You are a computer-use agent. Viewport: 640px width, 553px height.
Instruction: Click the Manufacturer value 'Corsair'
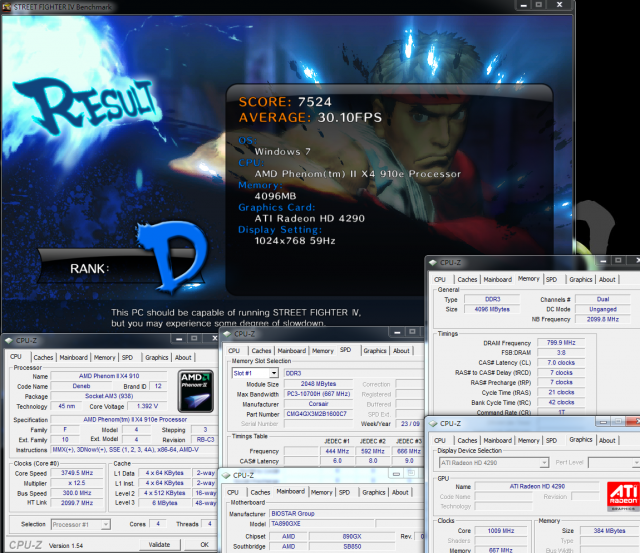tap(318, 404)
